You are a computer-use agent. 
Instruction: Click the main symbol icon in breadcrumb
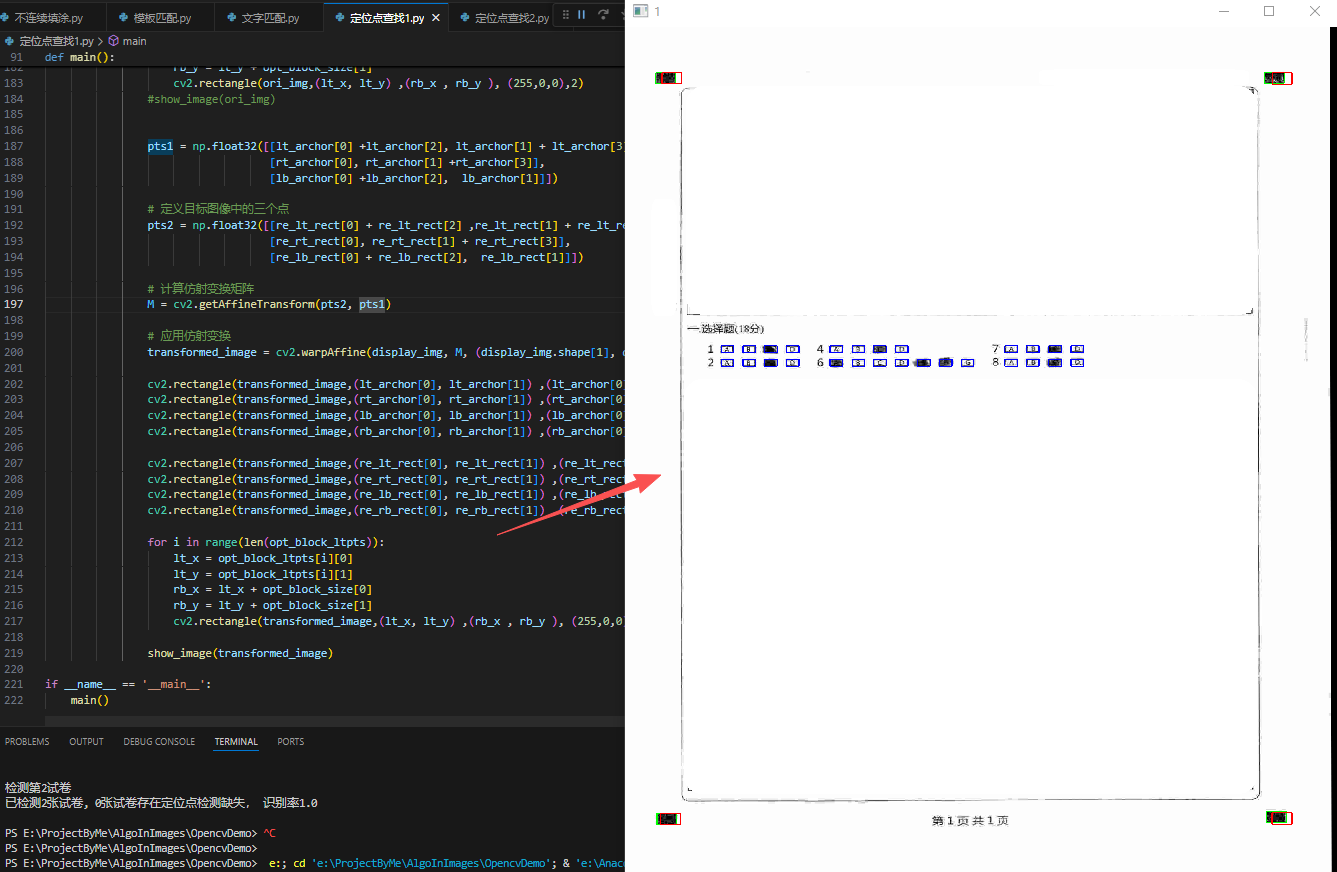(113, 41)
